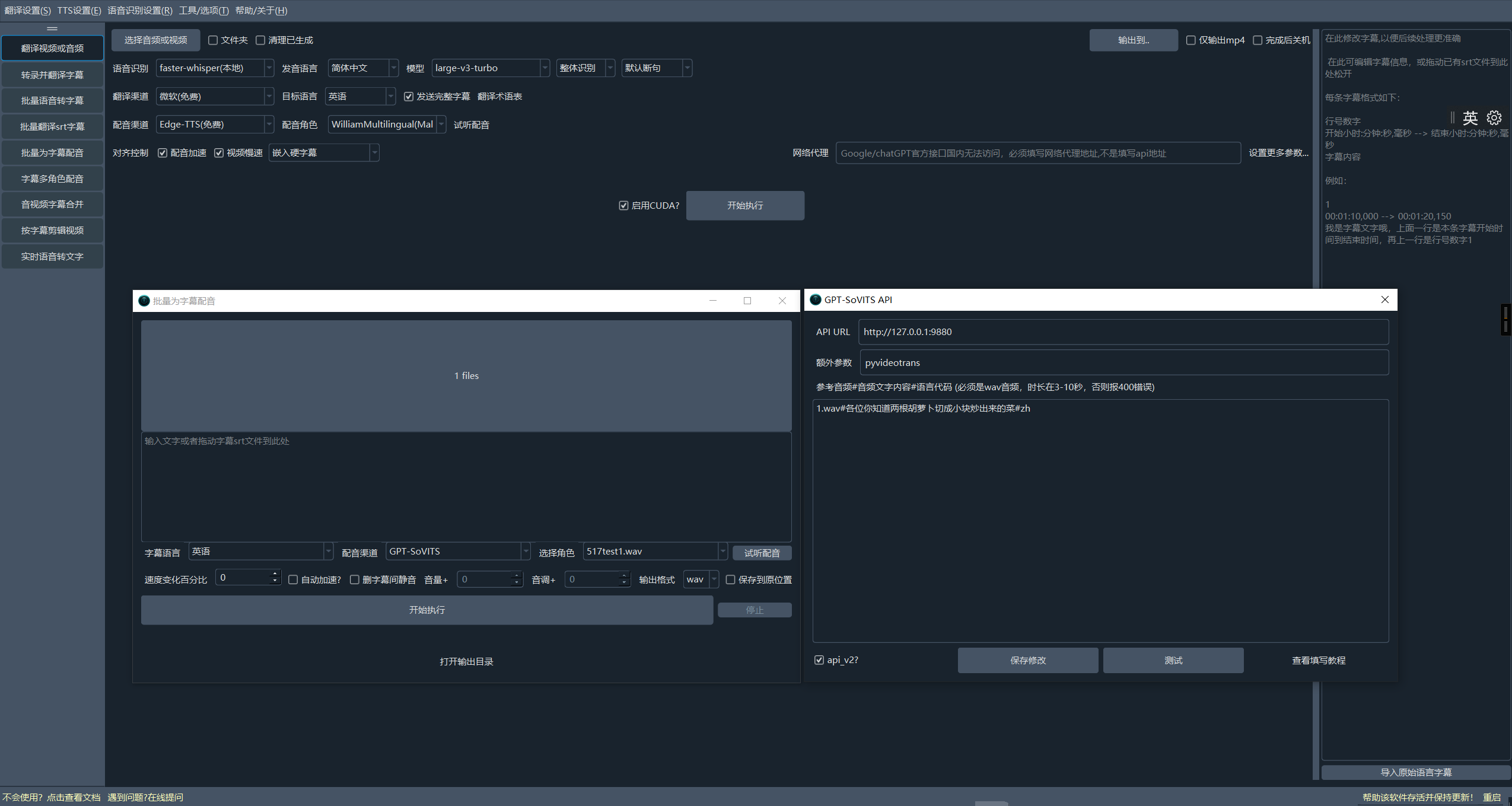Image resolution: width=1512 pixels, height=806 pixels.
Task: Click the 批量为字幕配音 window title icon
Action: tap(144, 301)
